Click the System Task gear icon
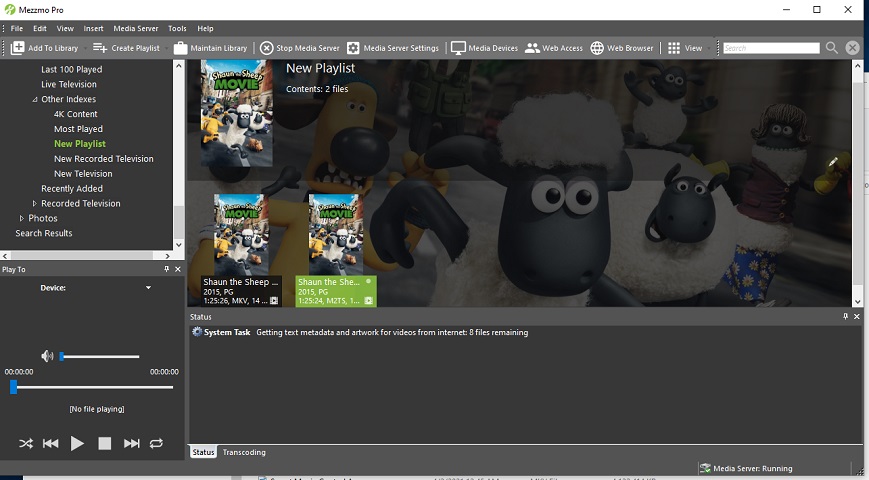This screenshot has width=869, height=480. tap(197, 332)
